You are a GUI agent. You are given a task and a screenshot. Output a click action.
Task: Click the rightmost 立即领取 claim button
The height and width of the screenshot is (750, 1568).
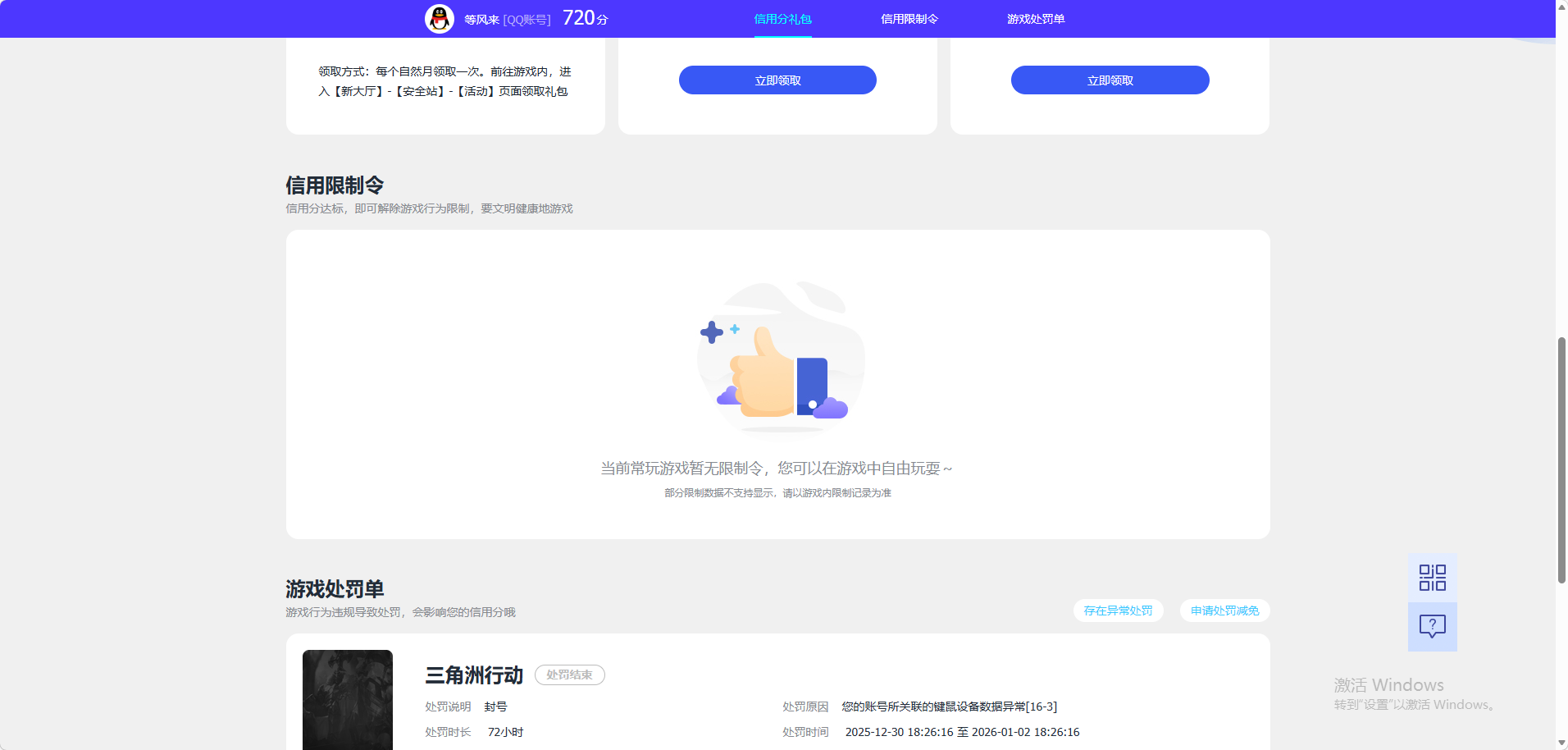coord(1110,80)
